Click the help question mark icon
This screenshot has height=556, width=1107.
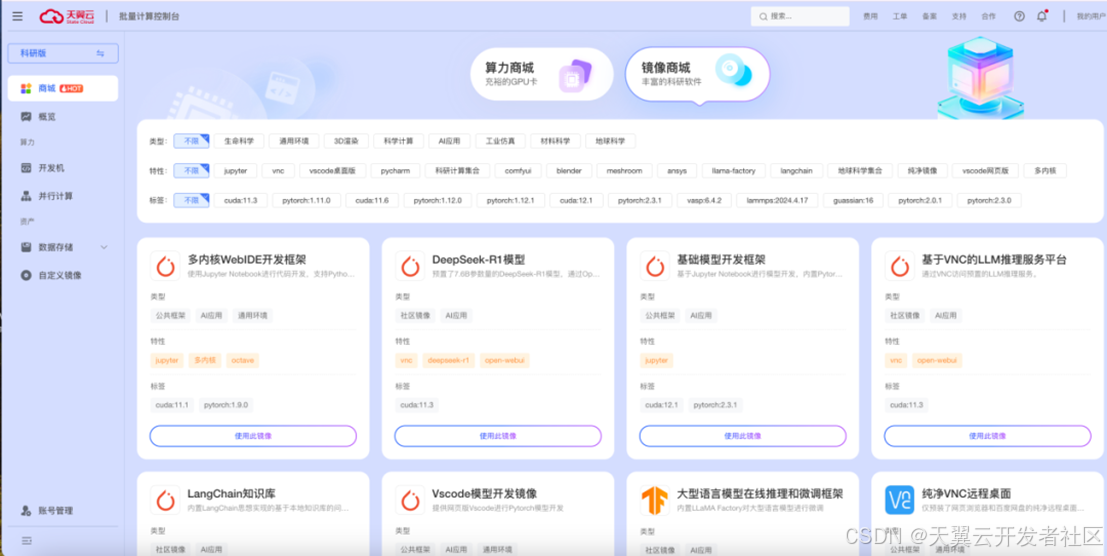click(x=1019, y=16)
